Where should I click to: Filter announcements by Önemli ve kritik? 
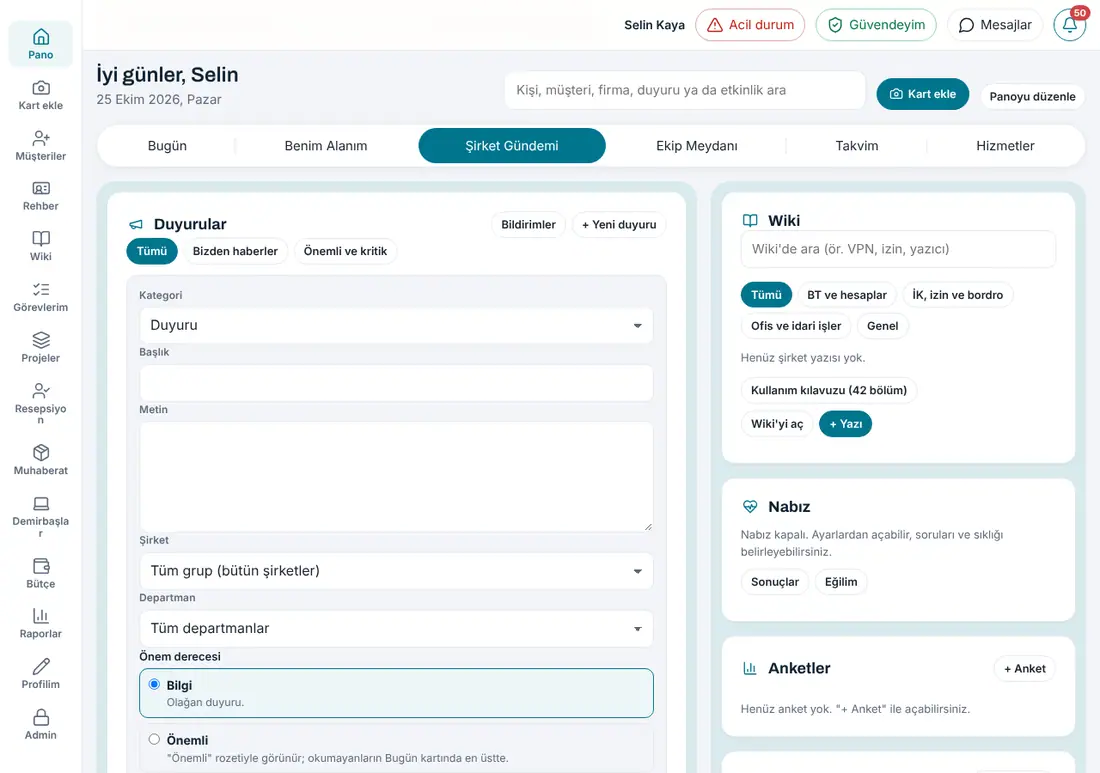pos(345,251)
